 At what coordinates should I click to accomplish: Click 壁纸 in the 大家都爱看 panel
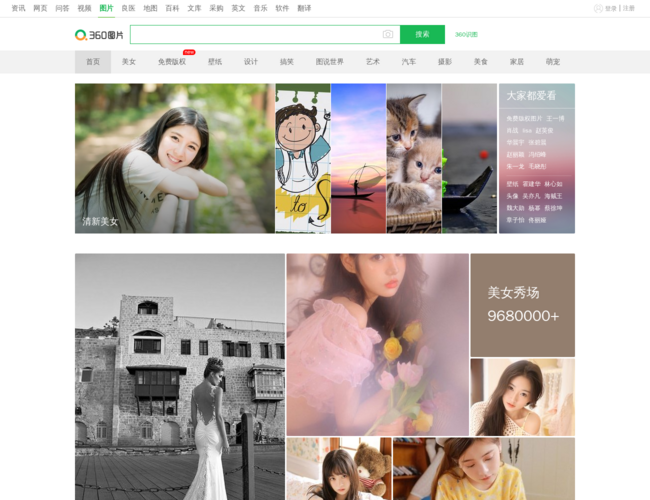click(x=512, y=184)
